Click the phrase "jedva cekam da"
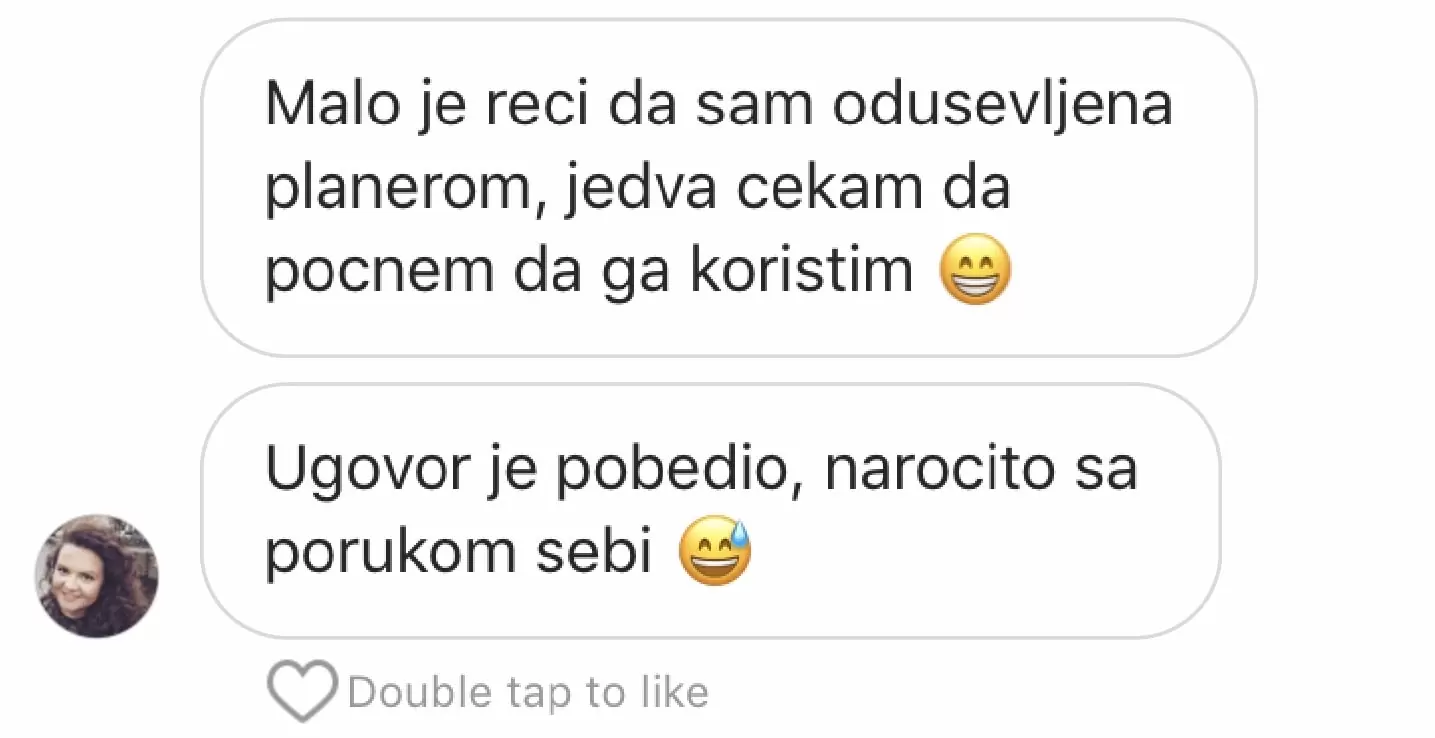This screenshot has width=1435, height=738. point(787,188)
